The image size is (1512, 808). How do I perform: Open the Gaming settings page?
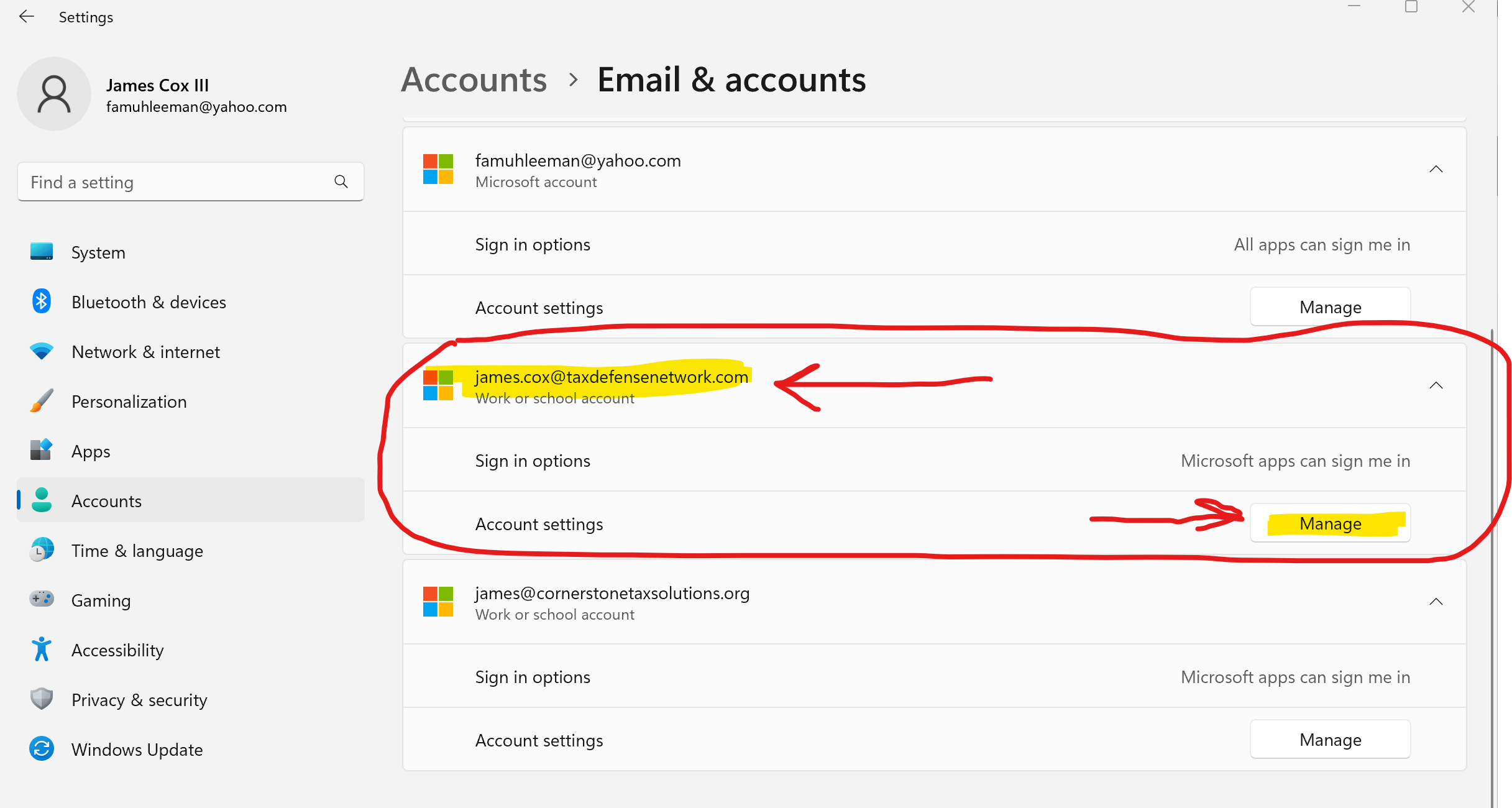pos(191,600)
